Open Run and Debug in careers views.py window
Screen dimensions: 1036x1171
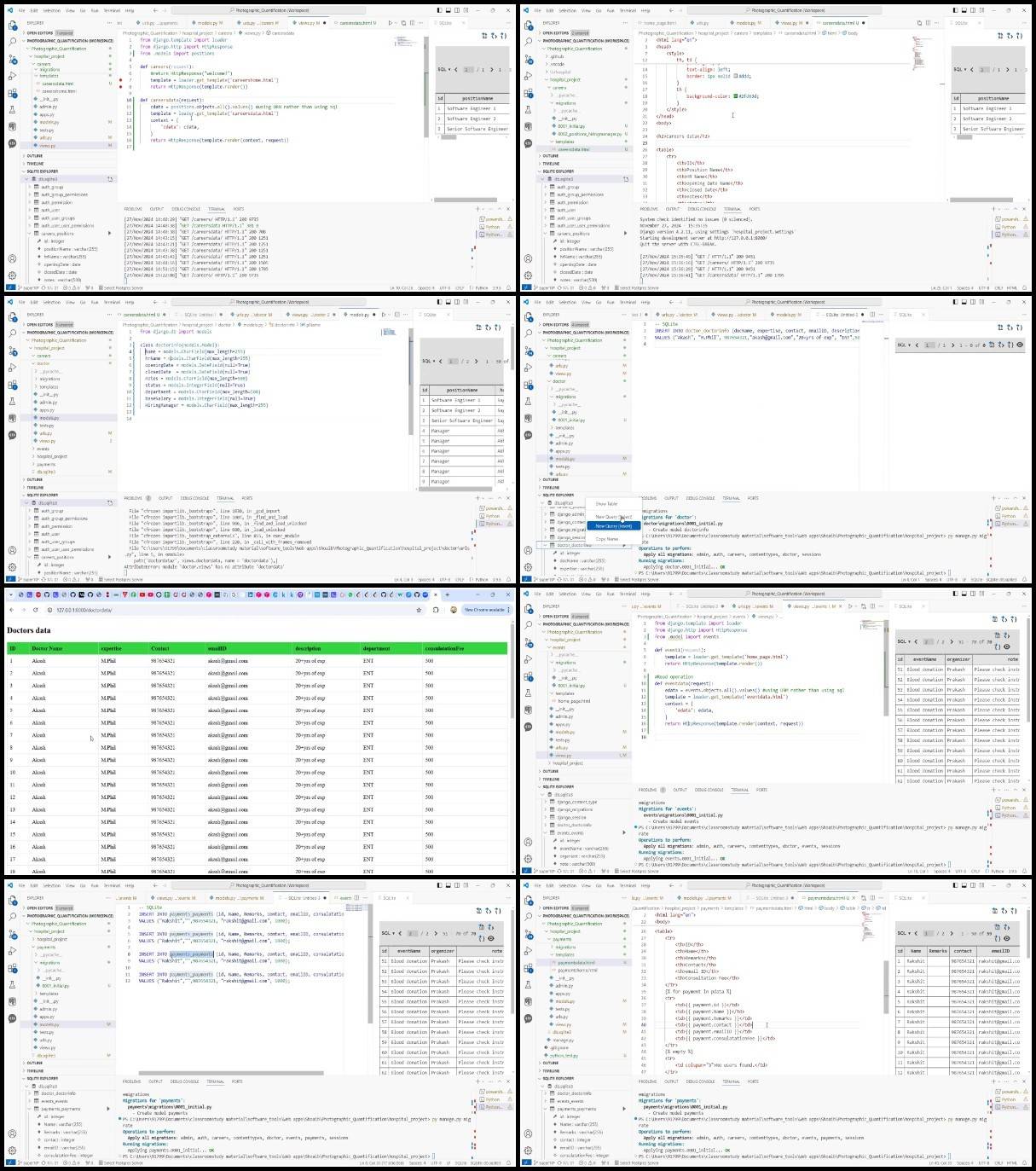12,75
